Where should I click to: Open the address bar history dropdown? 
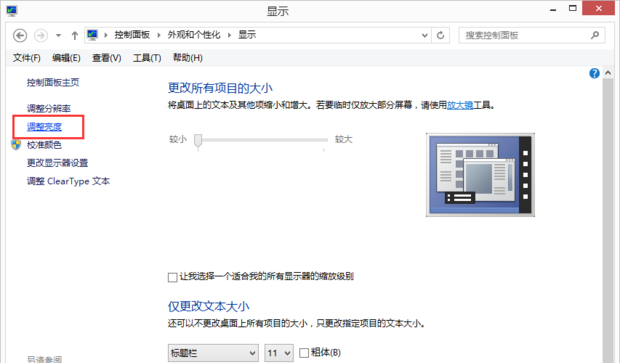425,35
